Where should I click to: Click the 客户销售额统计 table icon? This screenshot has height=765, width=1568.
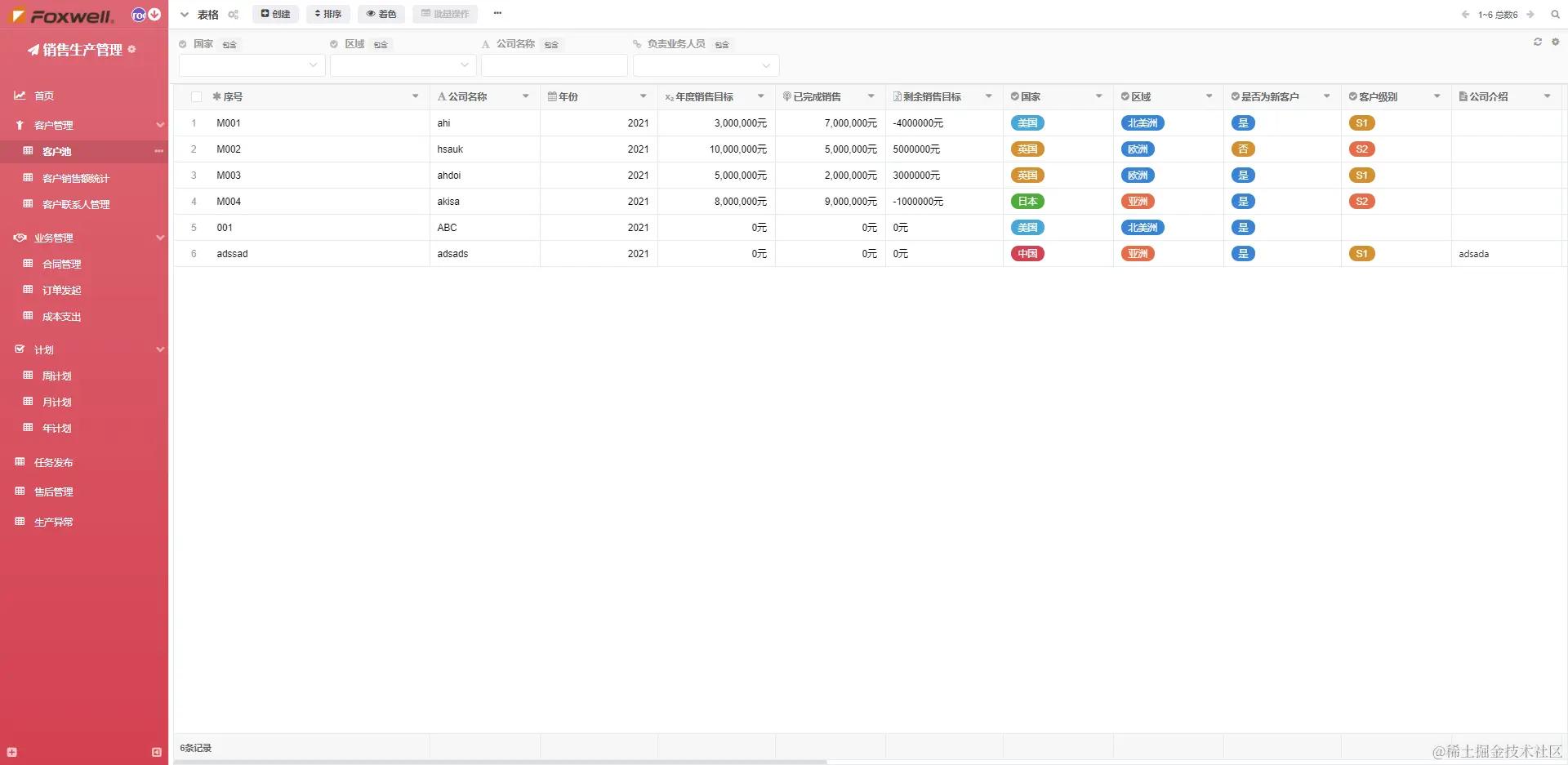pos(28,178)
